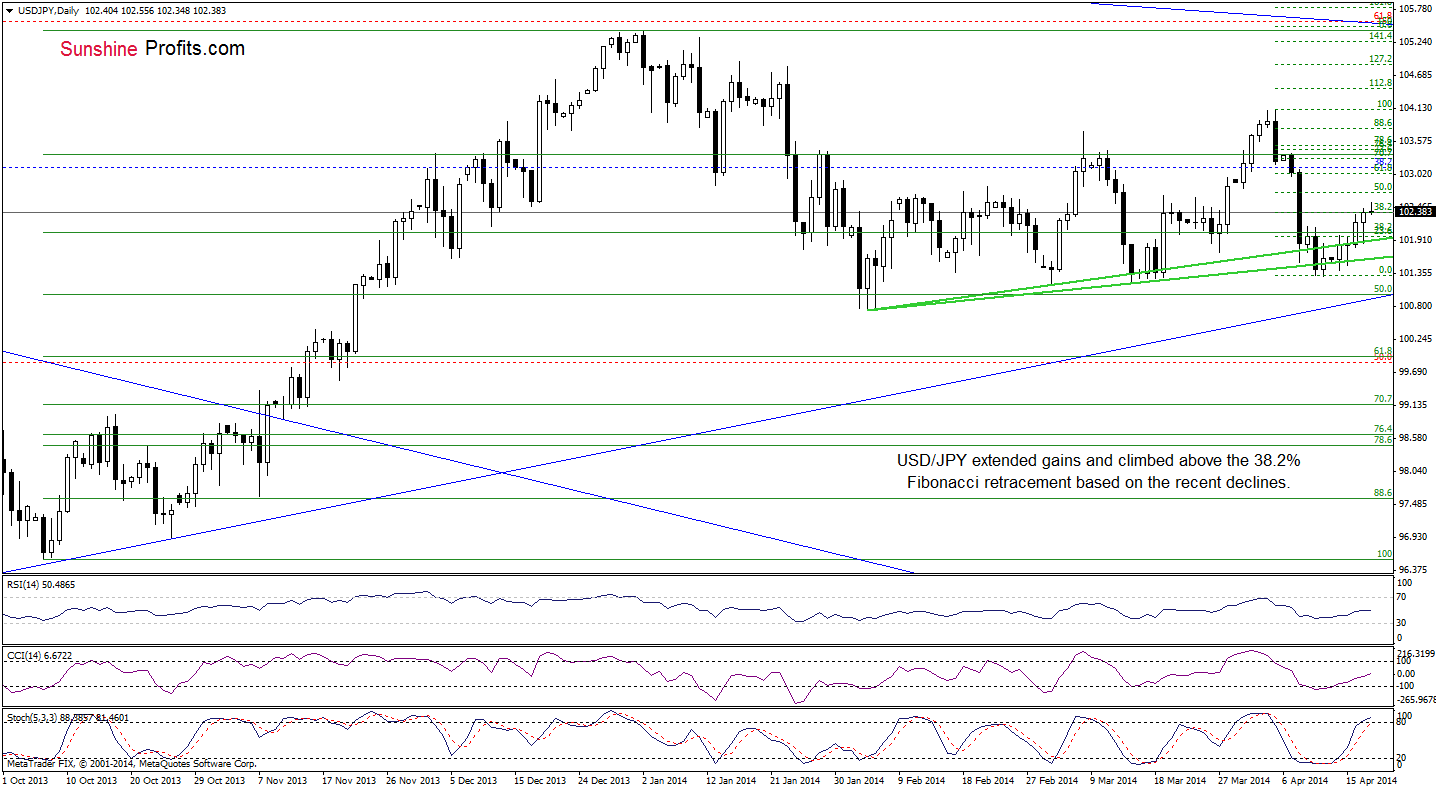The height and width of the screenshot is (789, 1436).
Task: Click price axis label 105.780
Action: [x=1416, y=9]
